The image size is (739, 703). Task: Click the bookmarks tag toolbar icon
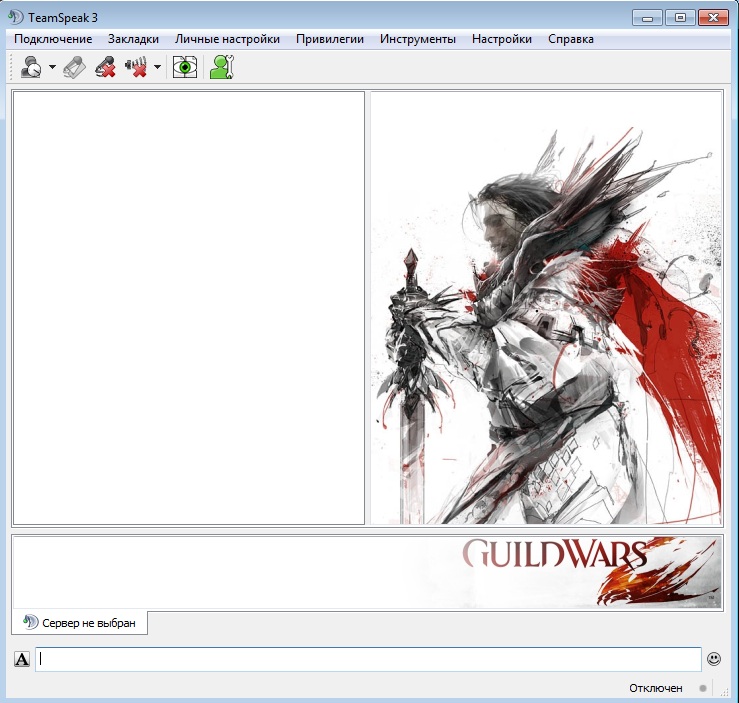pyautogui.click(x=74, y=67)
